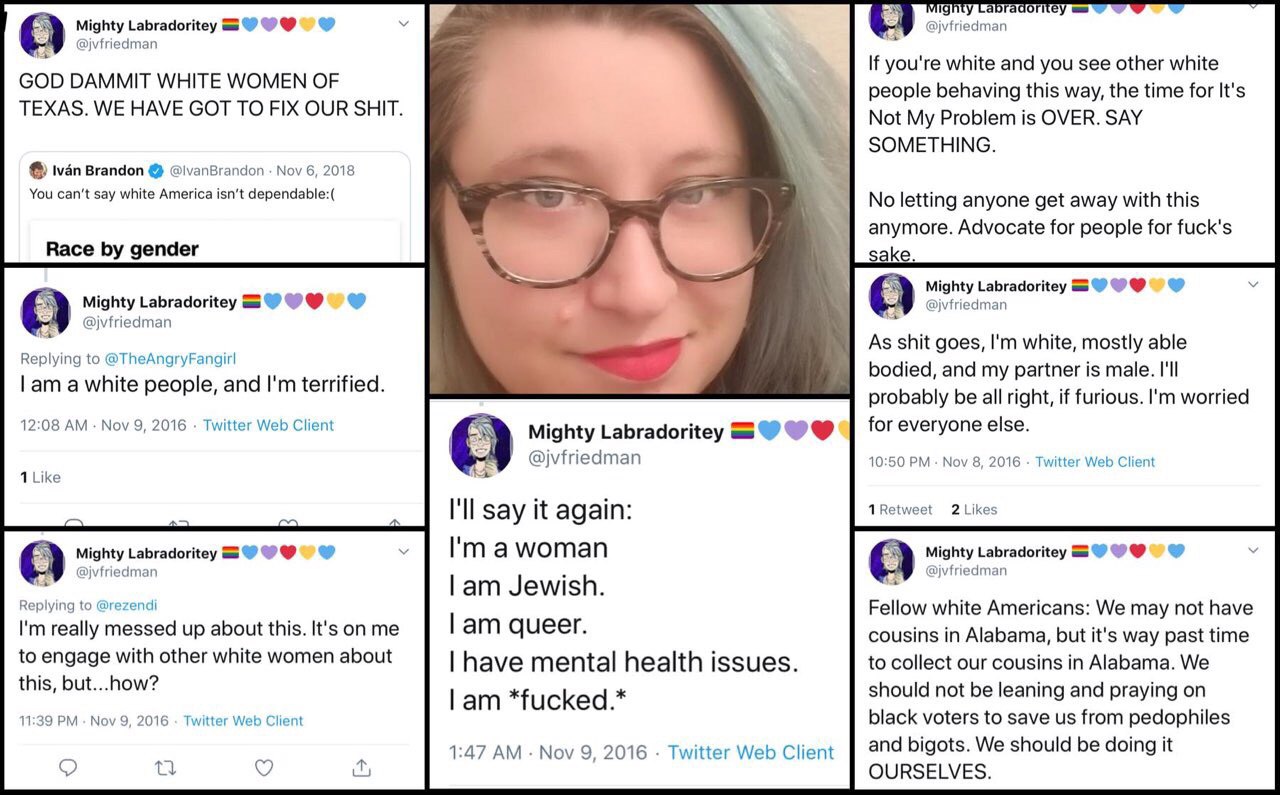The width and height of the screenshot is (1280, 795).
Task: Expand the chevron menu on the 'Fellow white Americans' tweet
Action: pos(1253,551)
